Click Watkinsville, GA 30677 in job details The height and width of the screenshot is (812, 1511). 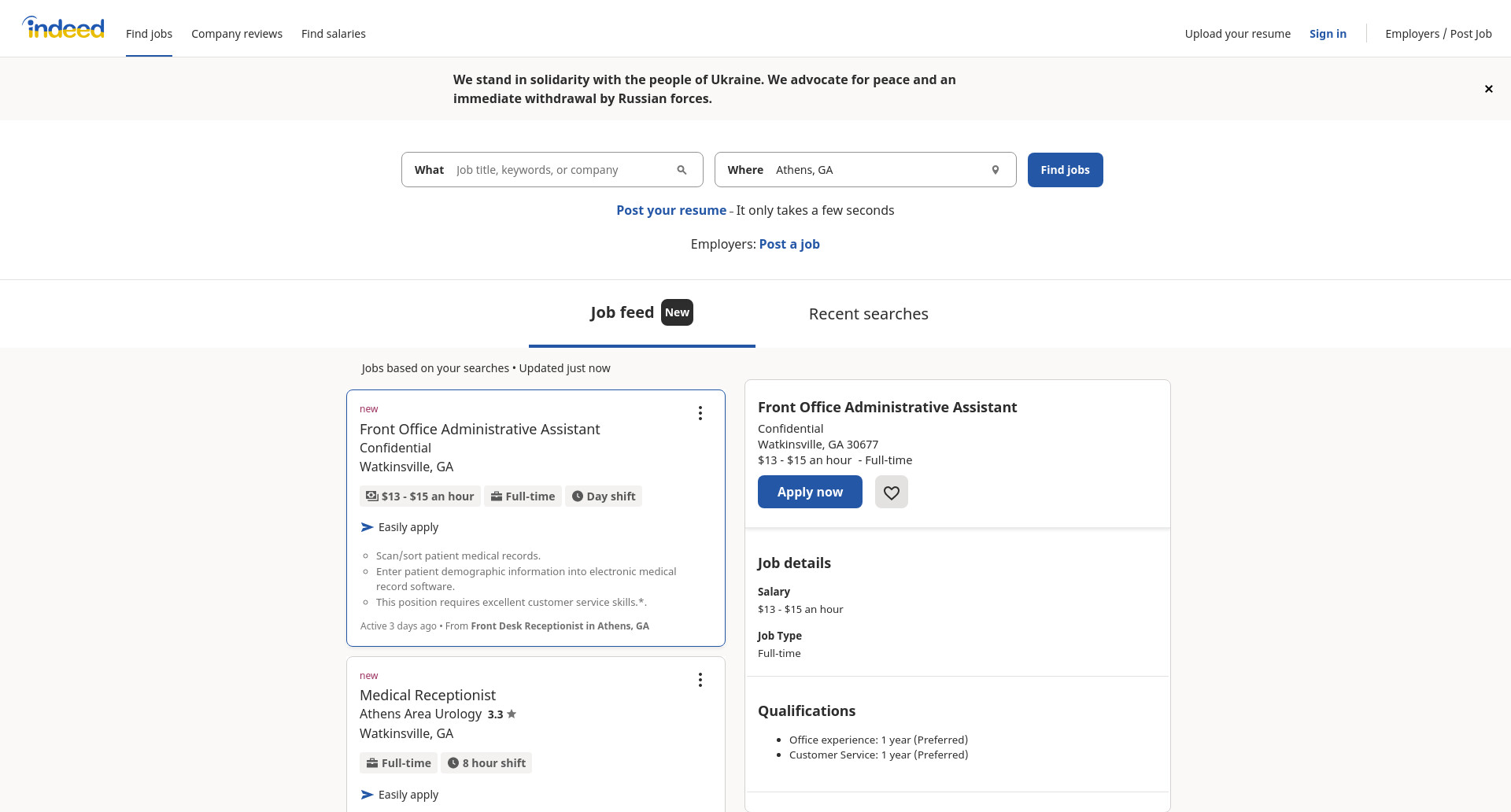point(818,445)
